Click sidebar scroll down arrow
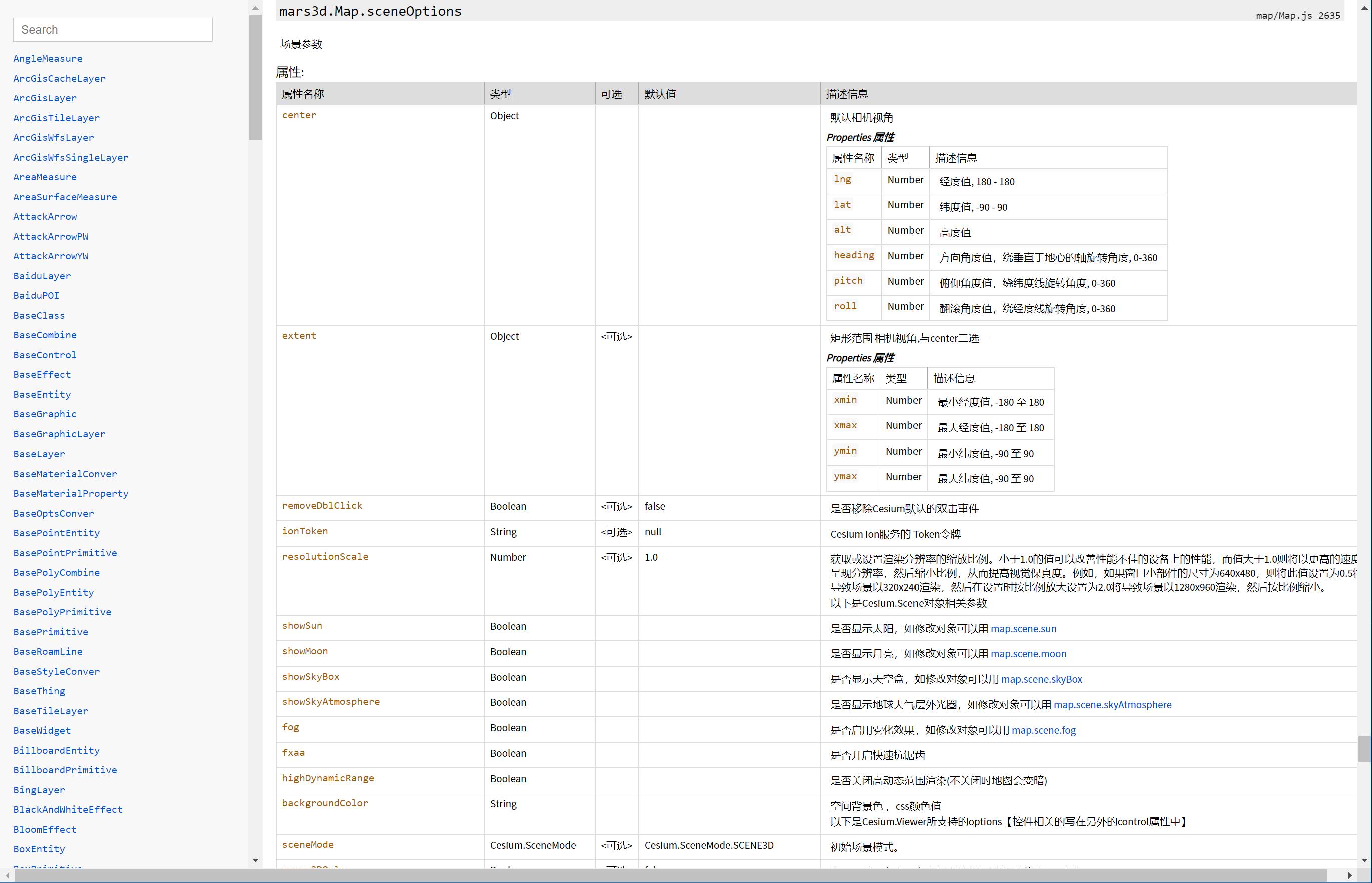This screenshot has height=883, width=1372. [x=256, y=860]
